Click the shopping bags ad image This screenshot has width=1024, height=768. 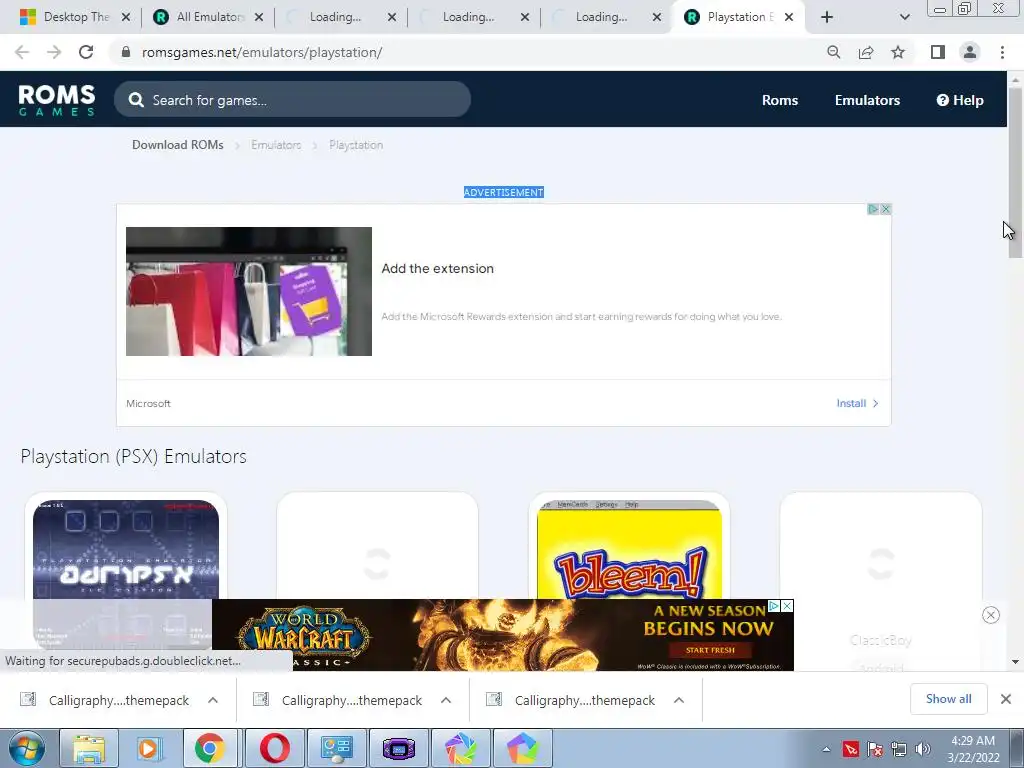pyautogui.click(x=249, y=291)
